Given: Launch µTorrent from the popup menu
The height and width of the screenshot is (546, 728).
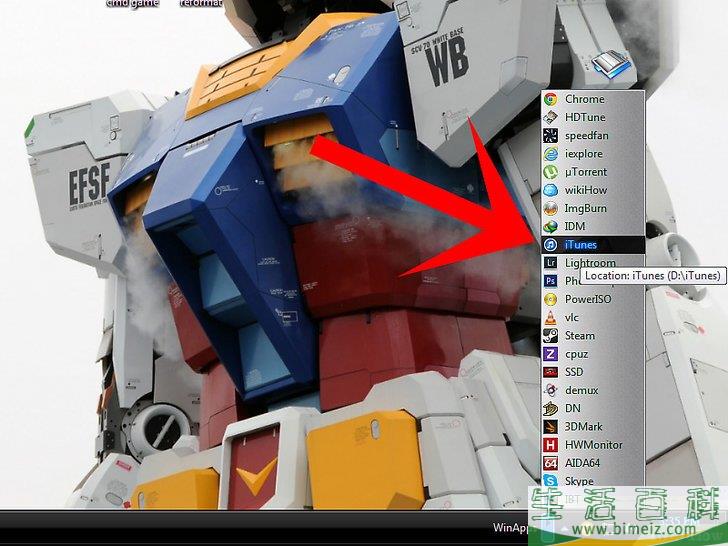Looking at the screenshot, I should coord(593,172).
